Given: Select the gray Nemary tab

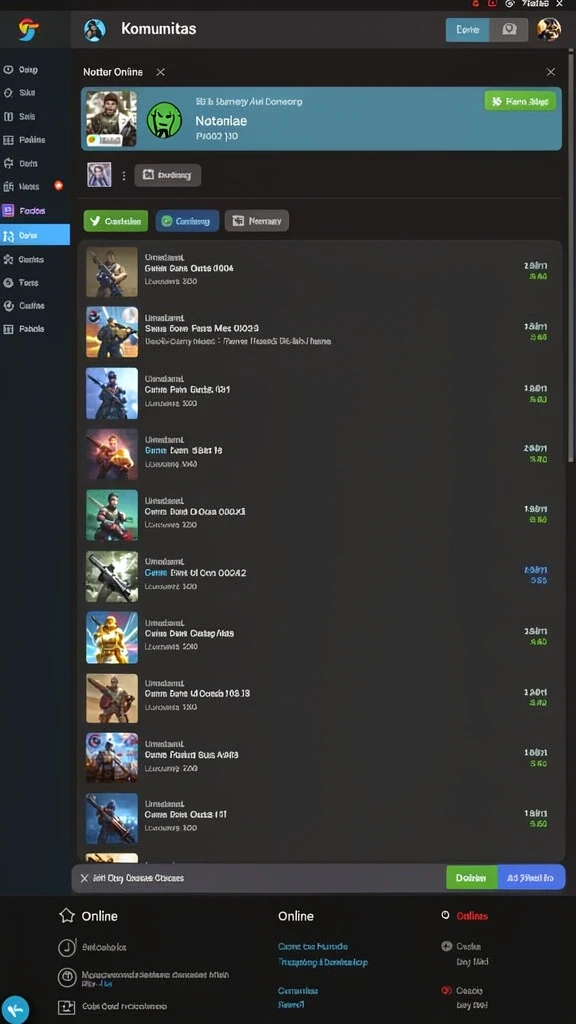Looking at the screenshot, I should coord(257,221).
